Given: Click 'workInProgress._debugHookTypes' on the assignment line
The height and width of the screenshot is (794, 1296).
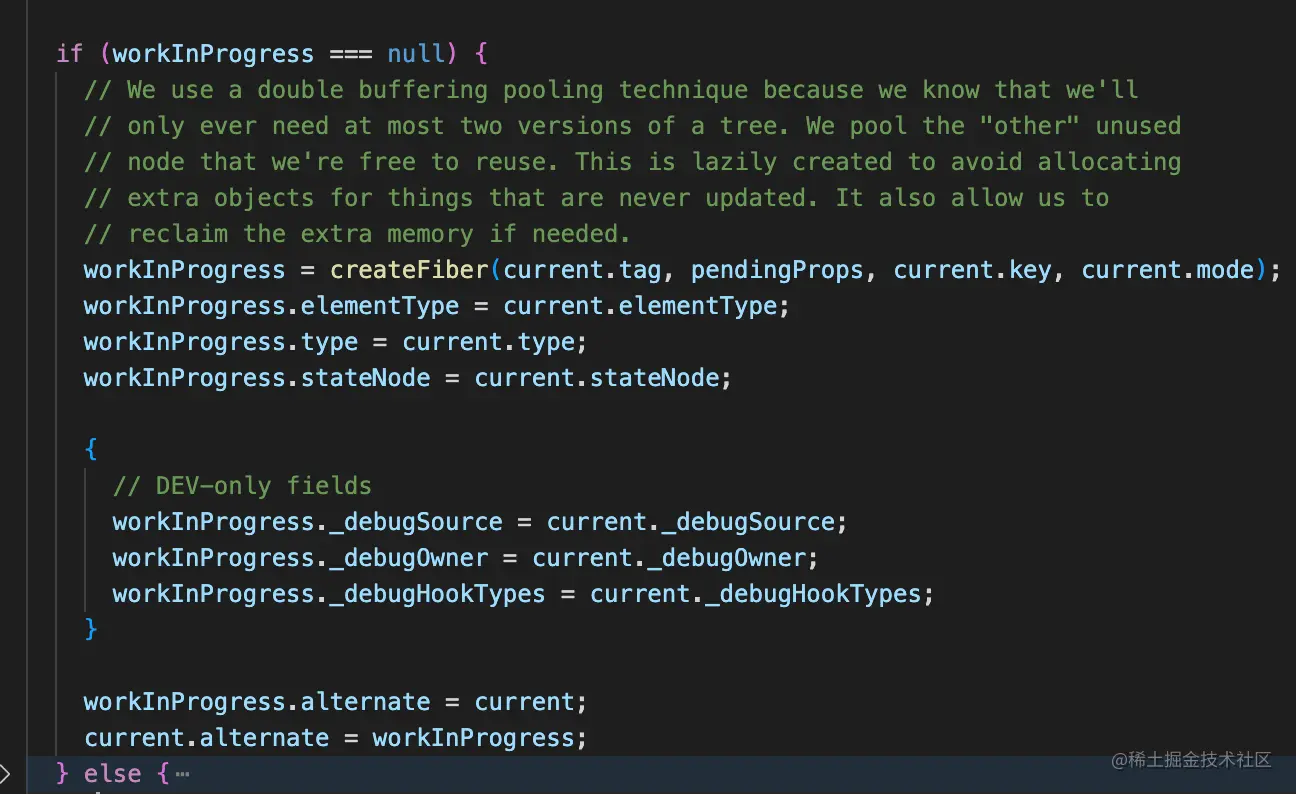Looking at the screenshot, I should pyautogui.click(x=329, y=594).
